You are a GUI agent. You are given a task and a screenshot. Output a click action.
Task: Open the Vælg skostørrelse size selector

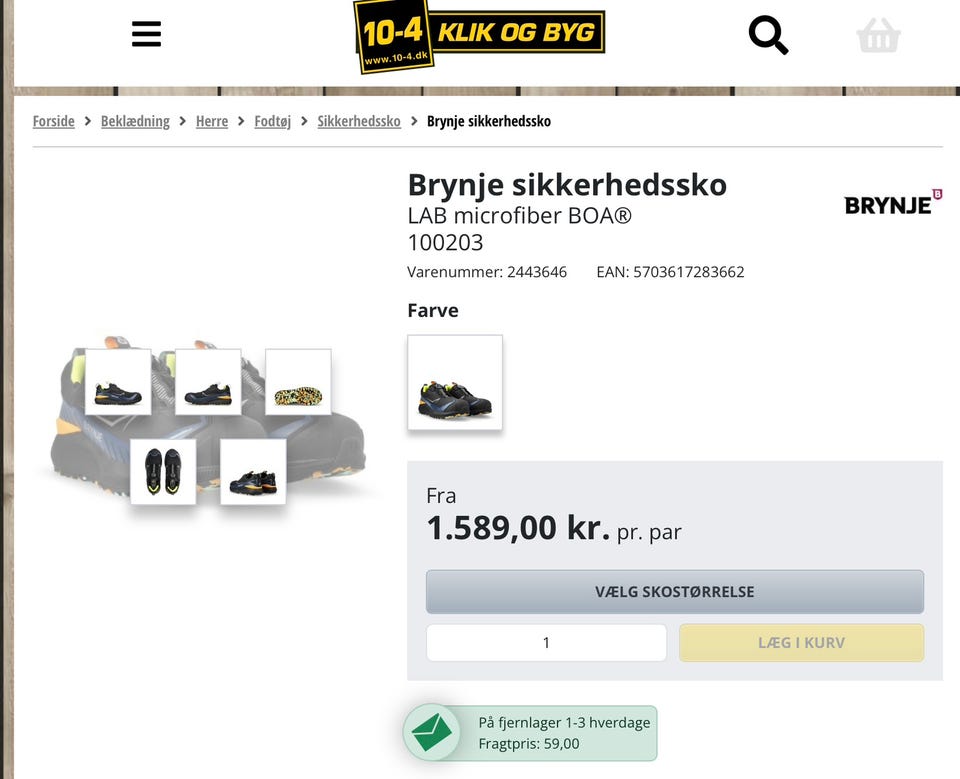675,592
